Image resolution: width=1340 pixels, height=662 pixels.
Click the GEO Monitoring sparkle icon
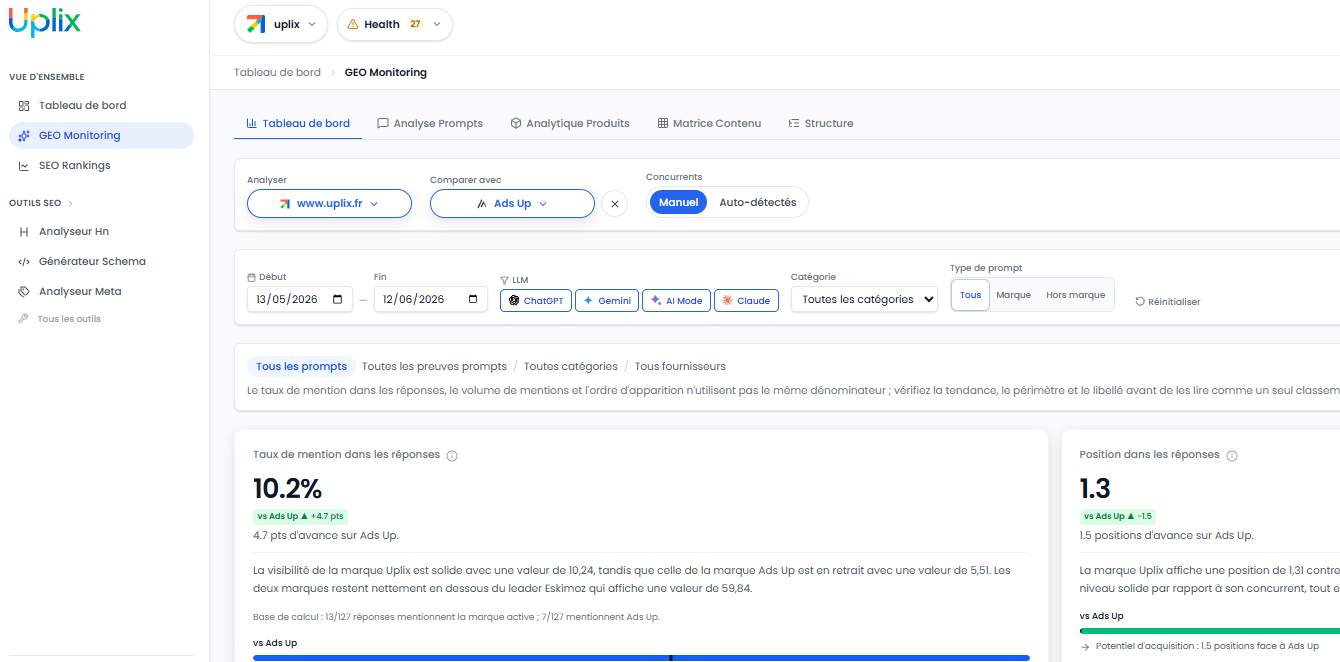24,135
